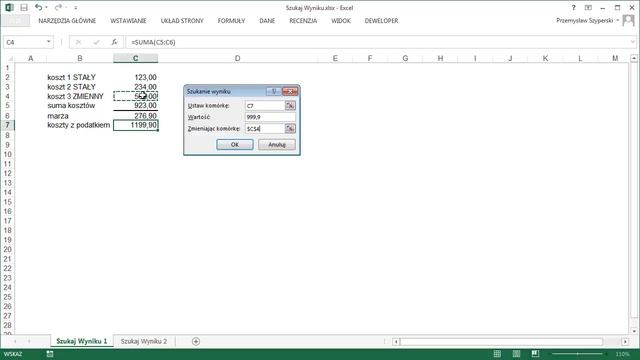Click the vertical scrollbar up arrow
The image size is (640, 360).
(x=634, y=59)
